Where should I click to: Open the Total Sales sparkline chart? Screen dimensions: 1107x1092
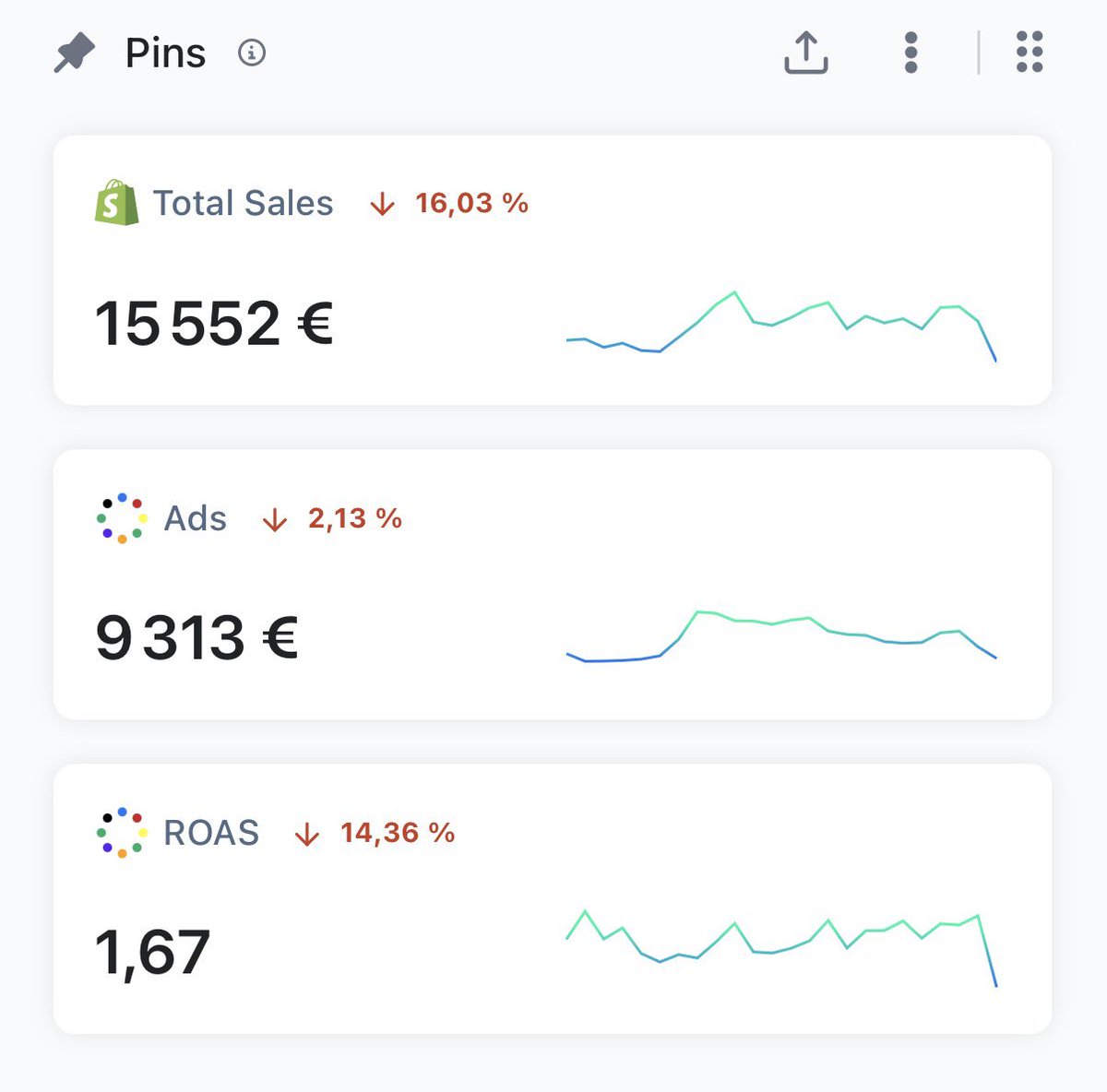click(781, 326)
